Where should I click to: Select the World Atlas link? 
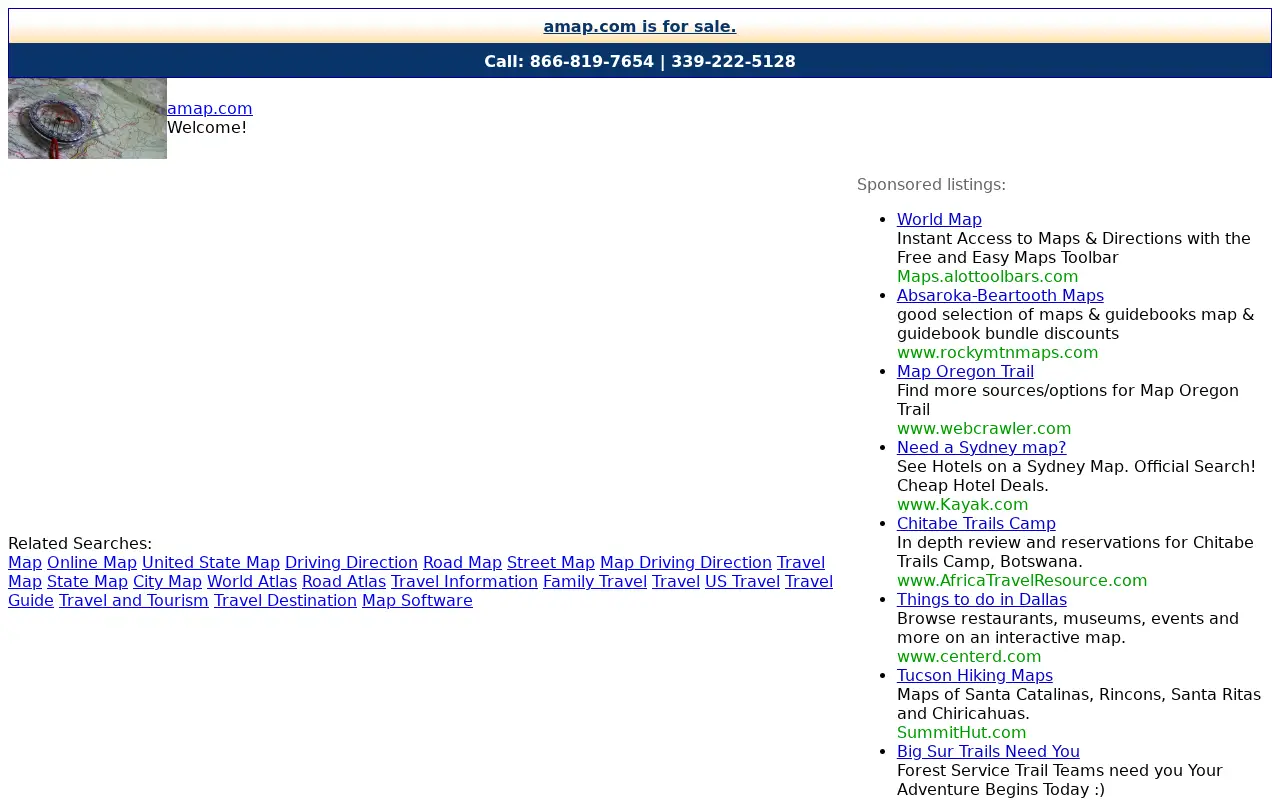coord(252,581)
